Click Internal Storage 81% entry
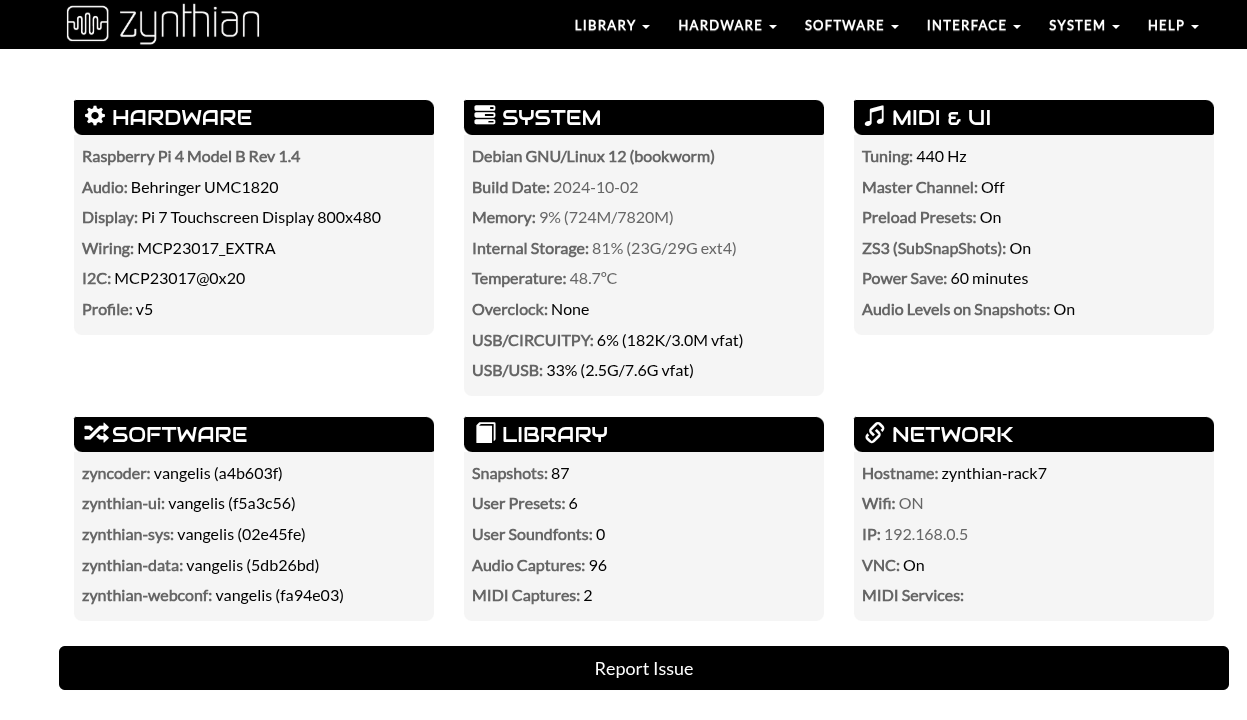Viewport: 1247px width, 720px height. point(604,248)
